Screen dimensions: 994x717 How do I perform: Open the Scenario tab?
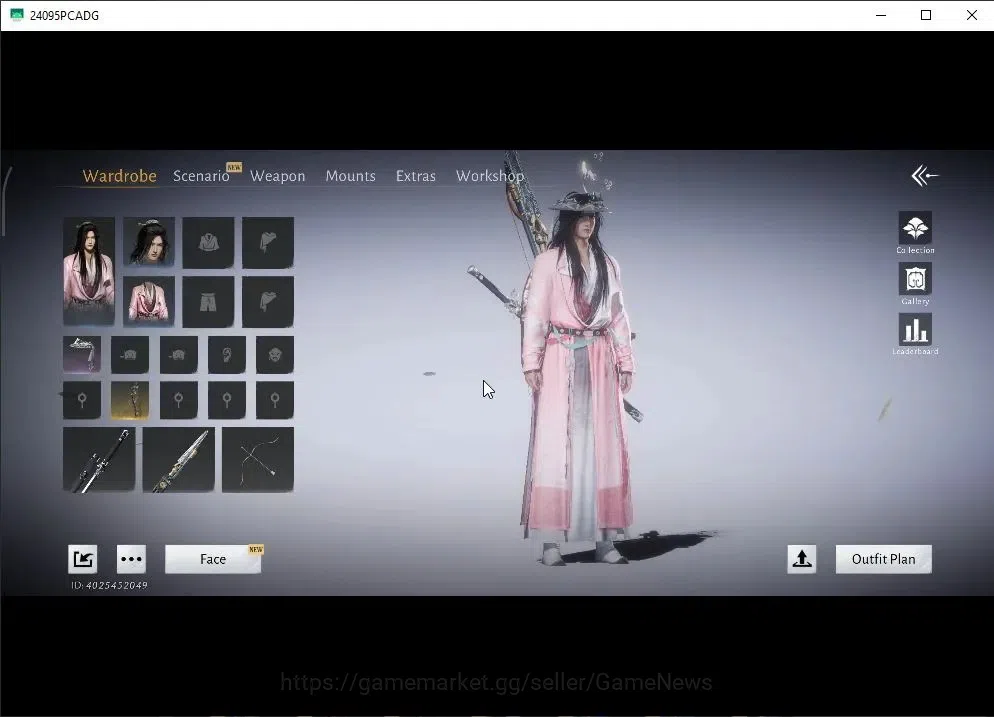click(x=201, y=176)
